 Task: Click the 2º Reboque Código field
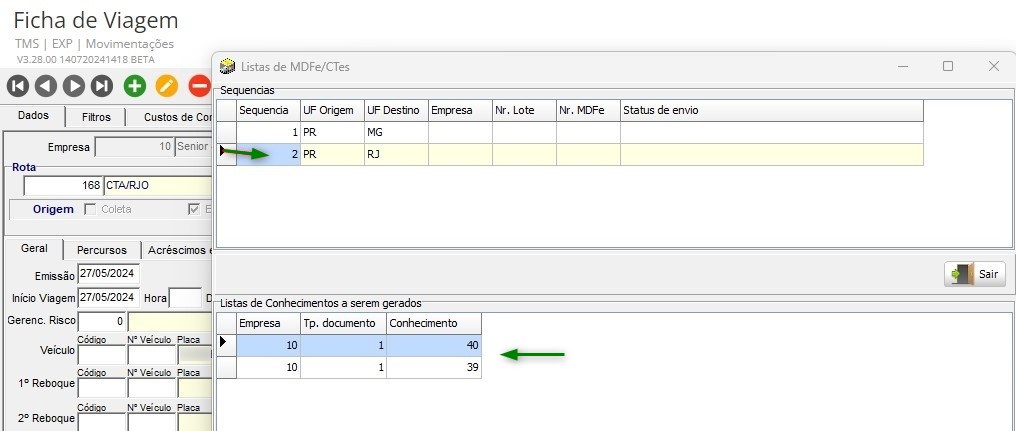[101, 421]
